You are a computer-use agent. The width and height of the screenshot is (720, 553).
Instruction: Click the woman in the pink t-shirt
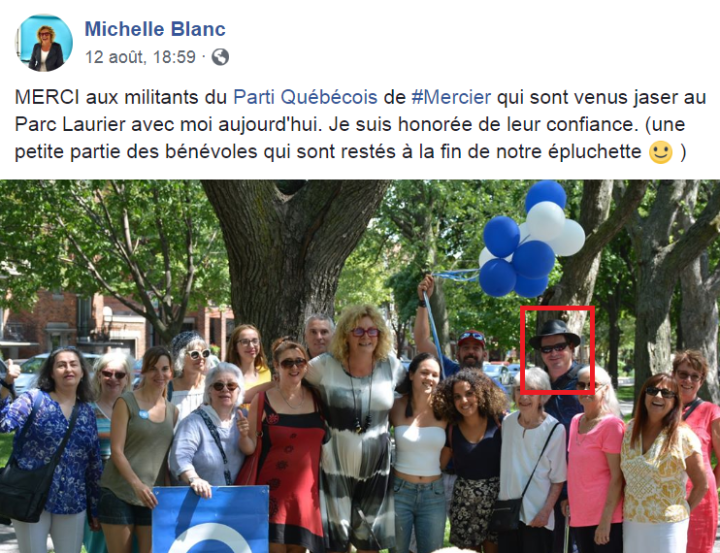(x=594, y=459)
